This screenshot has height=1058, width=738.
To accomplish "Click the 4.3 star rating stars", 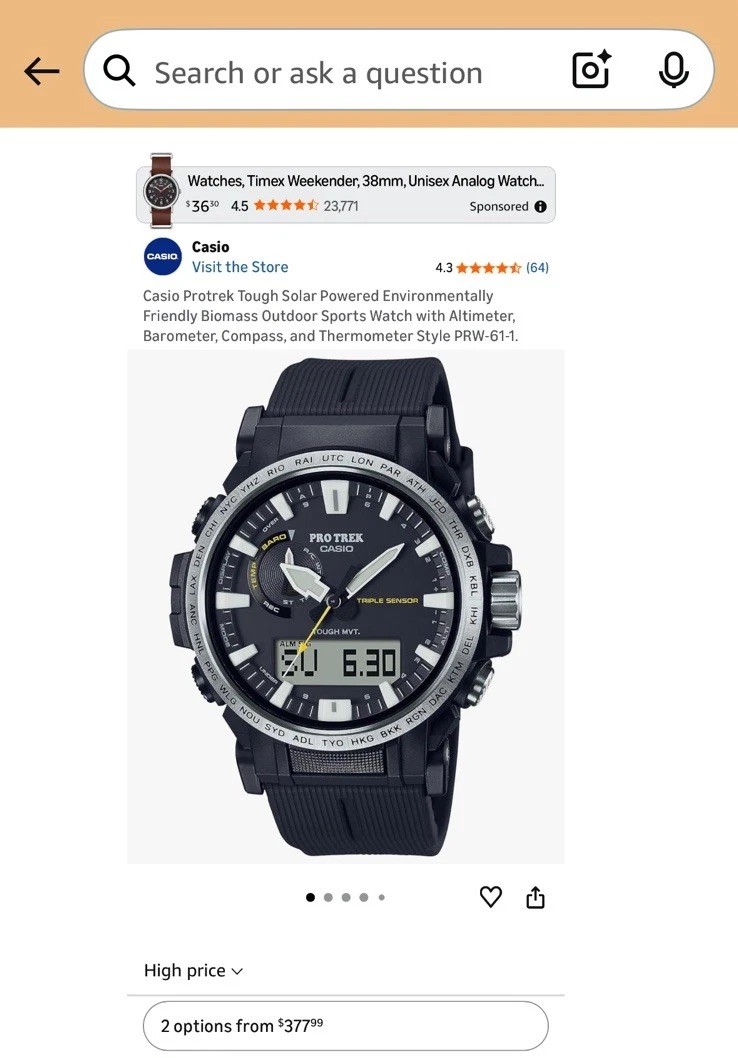I will tap(488, 268).
